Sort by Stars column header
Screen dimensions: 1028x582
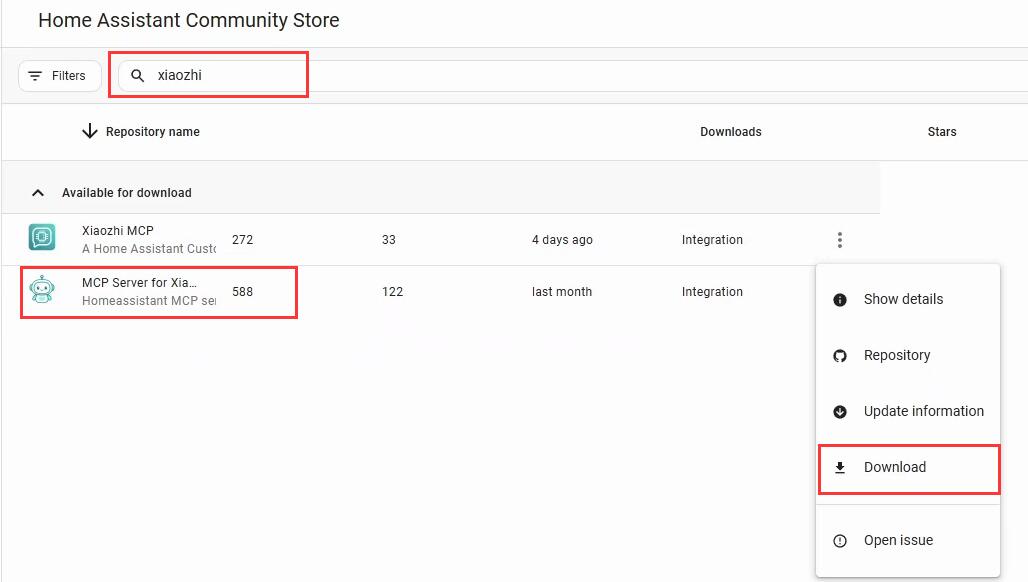coord(941,132)
